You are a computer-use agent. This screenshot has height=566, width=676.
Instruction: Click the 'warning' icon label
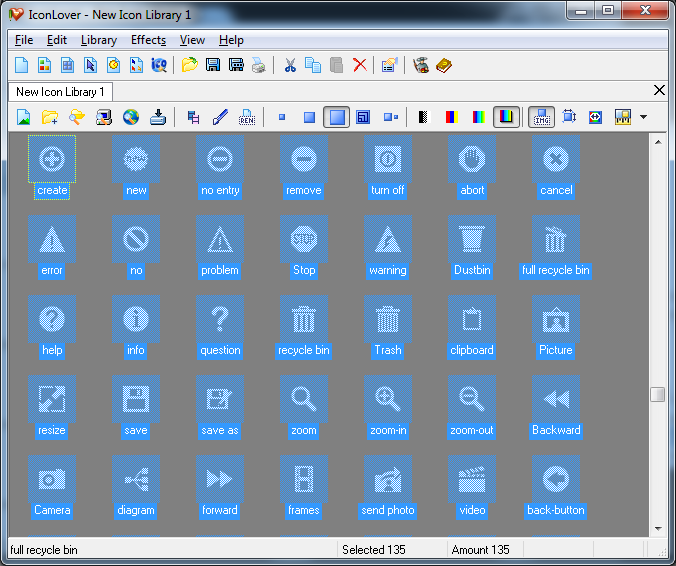click(x=388, y=270)
